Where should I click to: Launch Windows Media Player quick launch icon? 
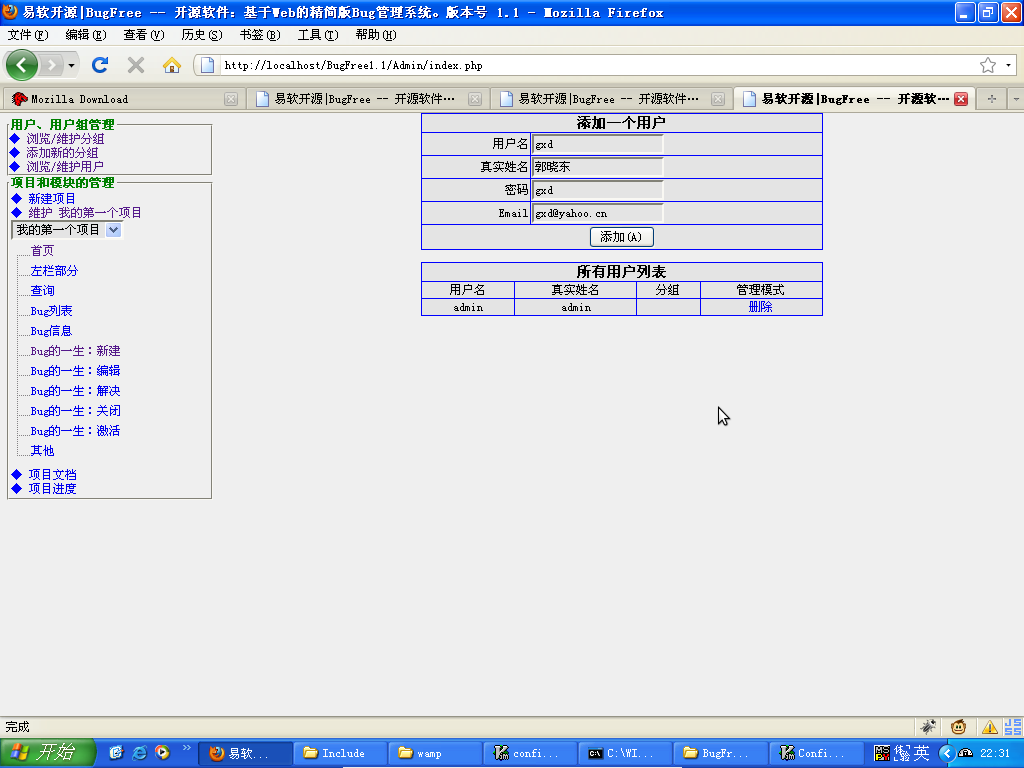162,753
